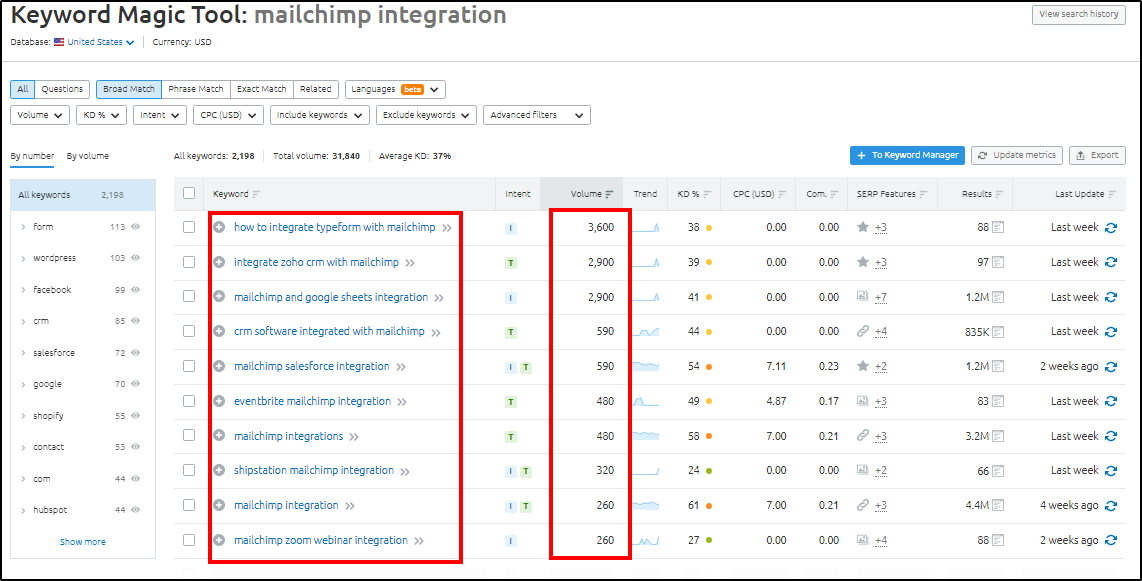Open the 'Advanced filters' dropdown
Viewport: 1142px width, 581px height.
click(x=536, y=115)
